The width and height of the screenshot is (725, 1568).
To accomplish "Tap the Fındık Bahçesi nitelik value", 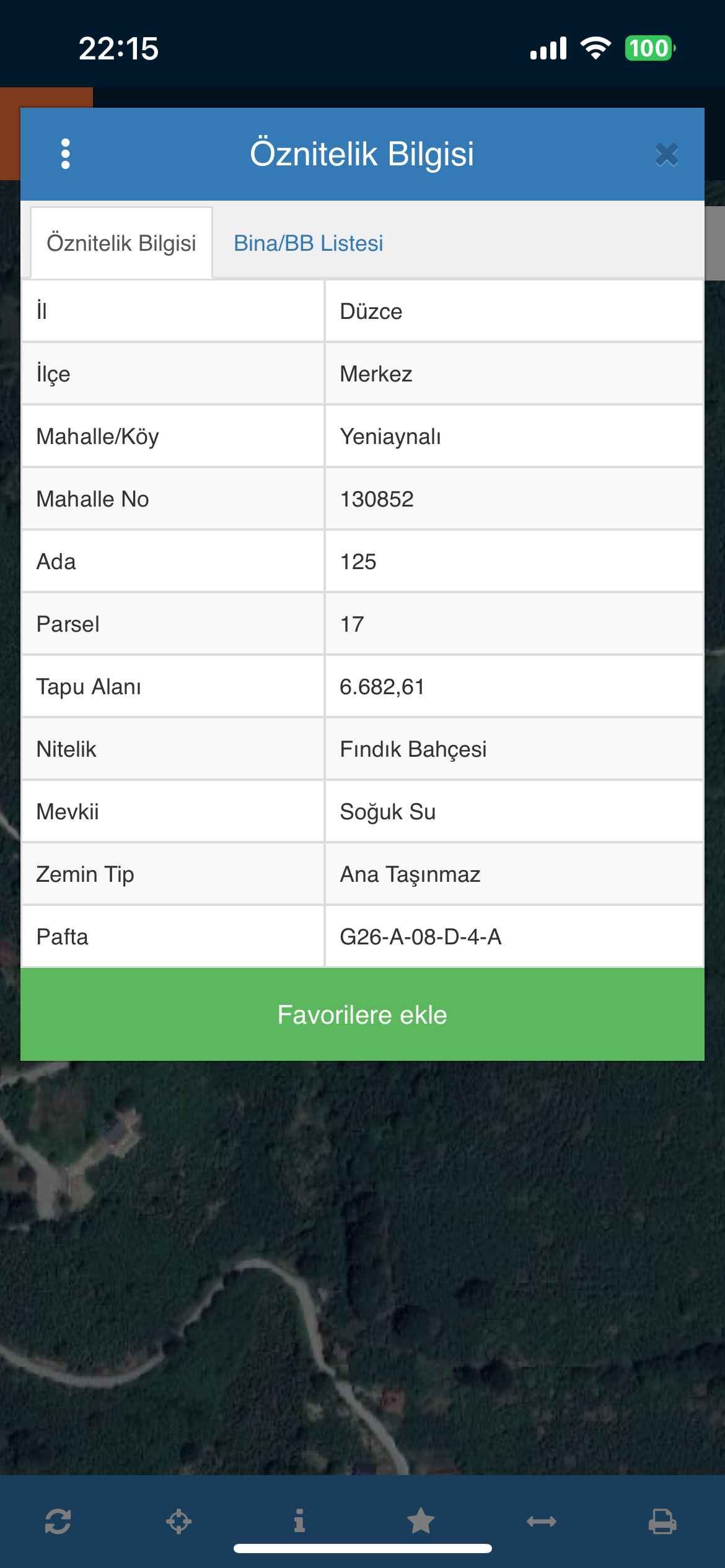I will pyautogui.click(x=413, y=749).
